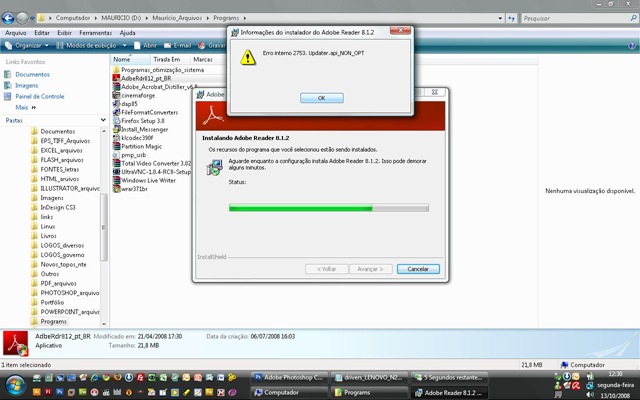This screenshot has height=400, width=640.
Task: Open the Editar menu
Action: coord(42,33)
